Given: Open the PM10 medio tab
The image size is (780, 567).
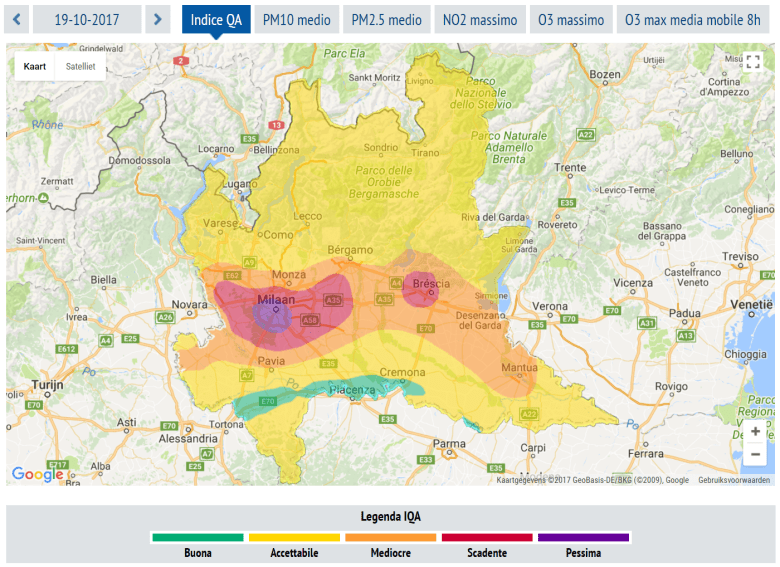Looking at the screenshot, I should (297, 20).
